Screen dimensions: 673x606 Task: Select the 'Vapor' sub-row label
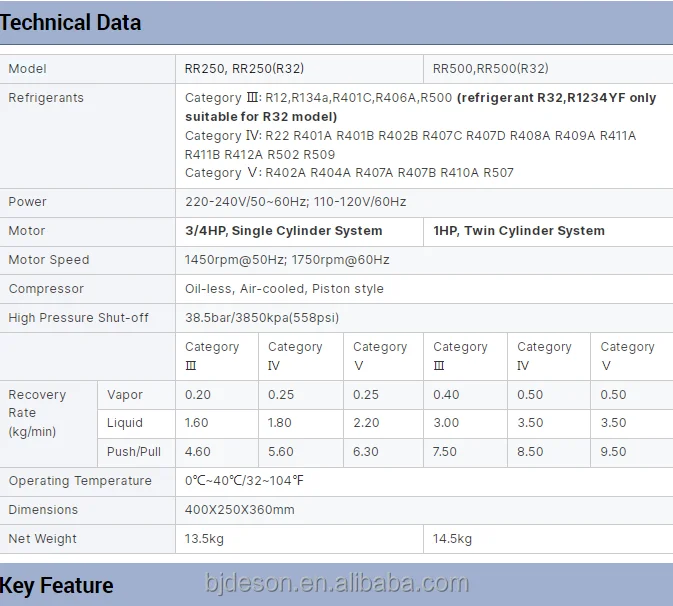click(125, 395)
